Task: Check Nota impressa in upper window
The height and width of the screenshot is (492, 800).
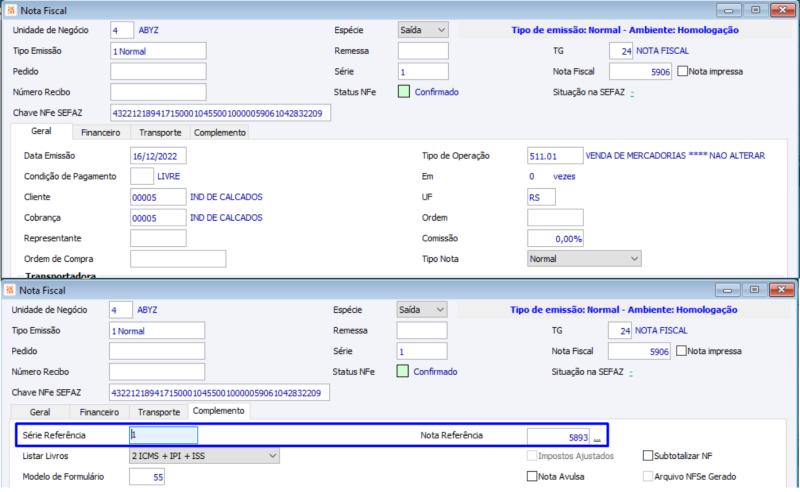Action: pyautogui.click(x=682, y=71)
